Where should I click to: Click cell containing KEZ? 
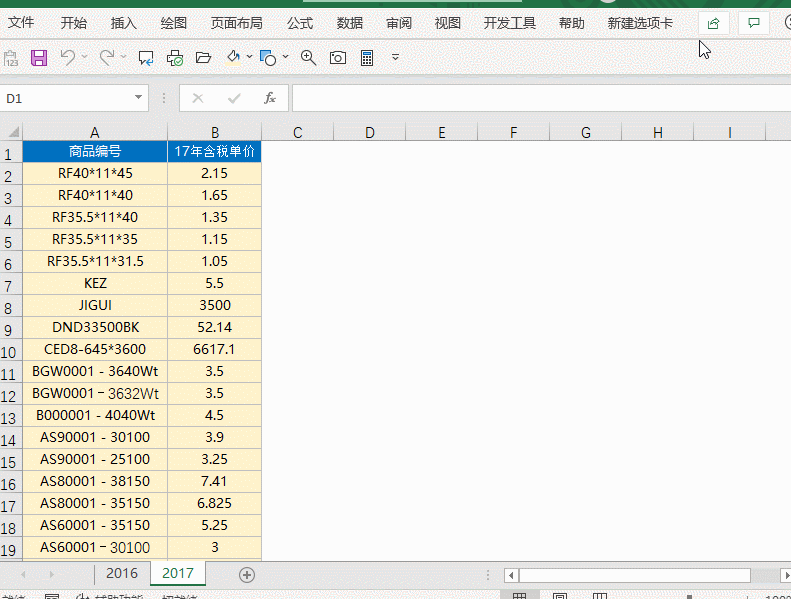pyautogui.click(x=95, y=284)
